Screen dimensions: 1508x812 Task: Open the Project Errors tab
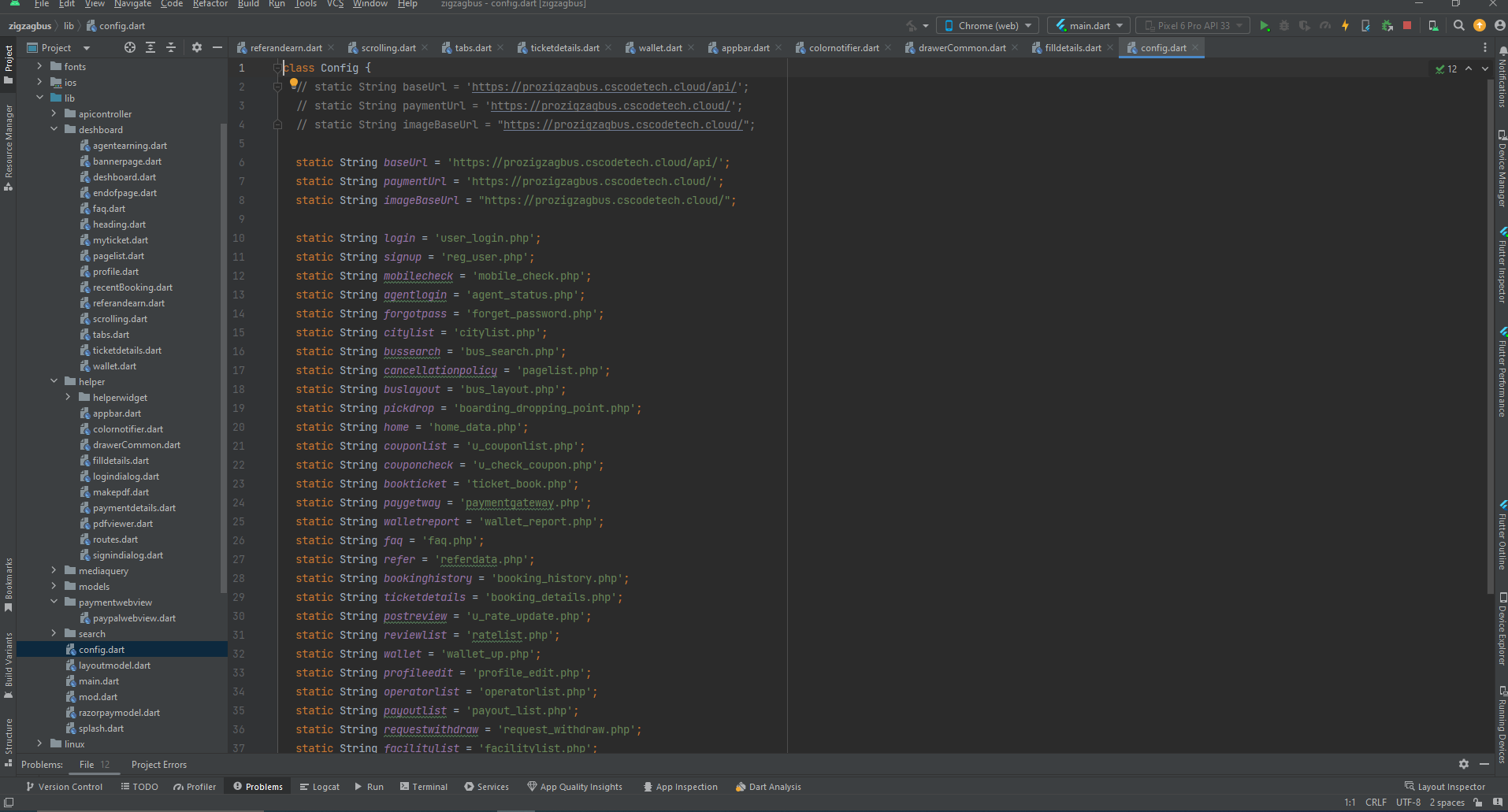pos(159,765)
